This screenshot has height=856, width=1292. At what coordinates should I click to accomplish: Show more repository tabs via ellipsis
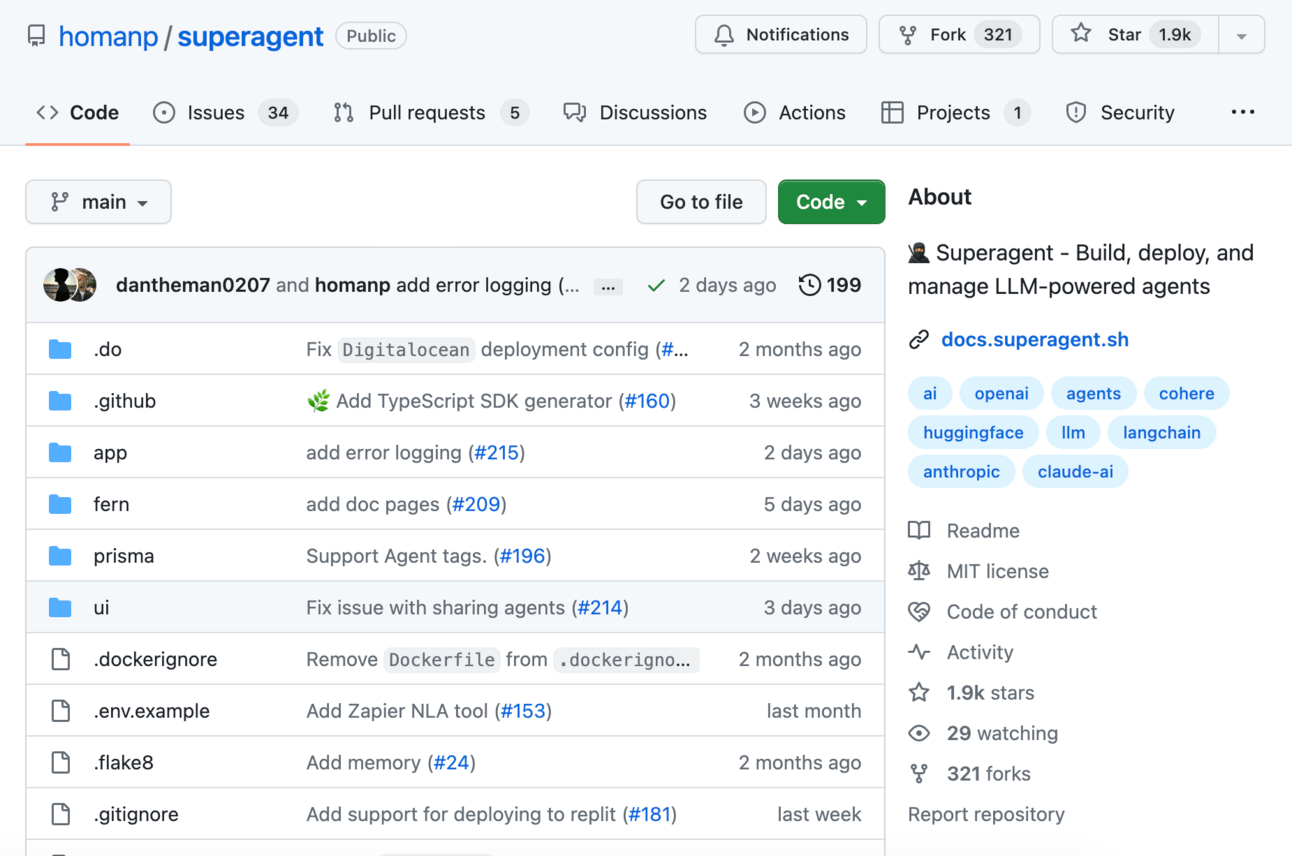(x=1243, y=112)
